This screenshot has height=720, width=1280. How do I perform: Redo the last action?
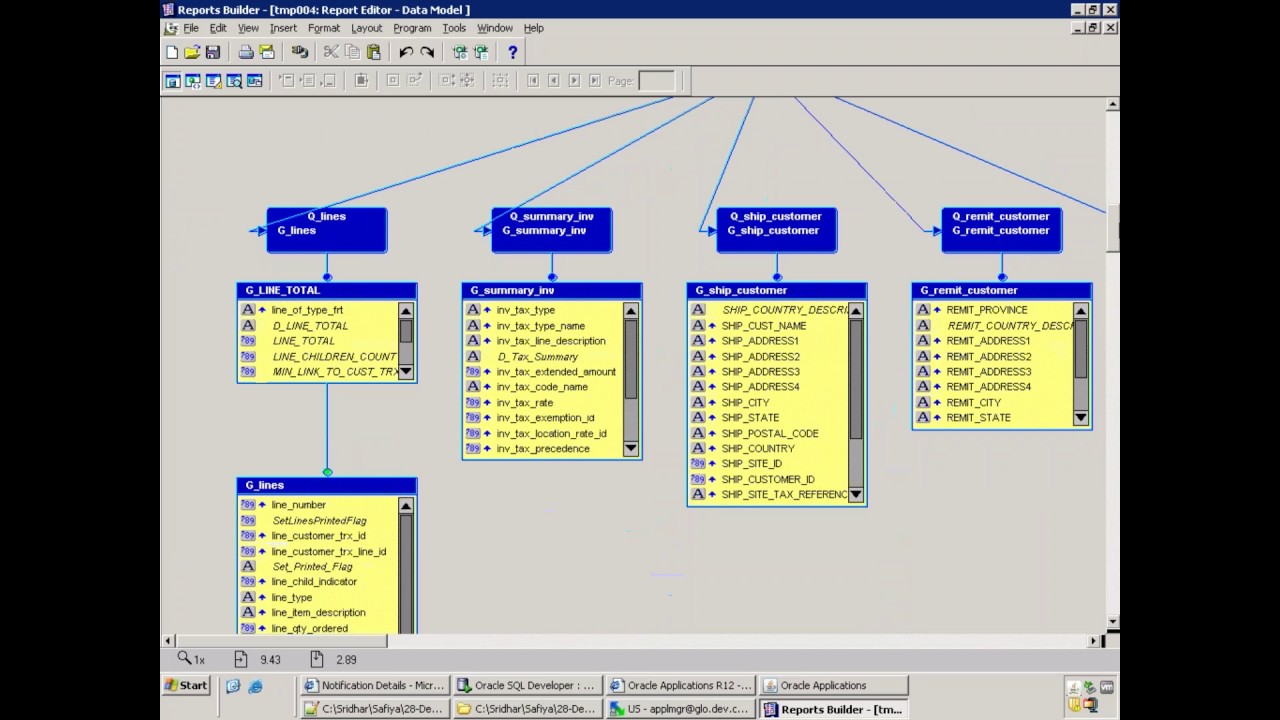[427, 52]
